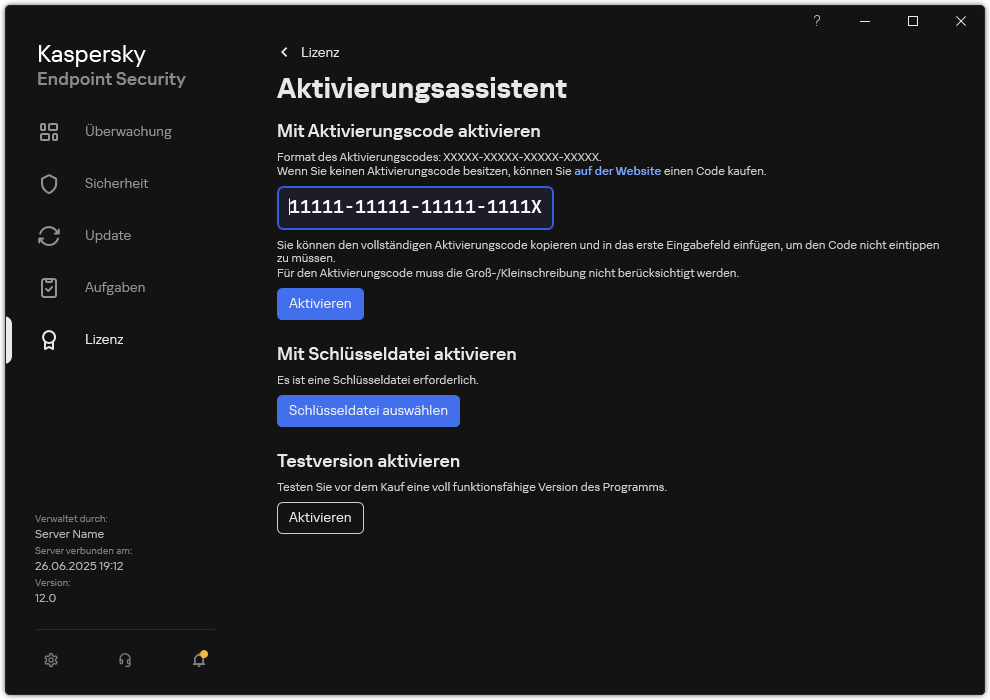990x700 pixels.
Task: Open application settings via the gear icon
Action: [51, 660]
